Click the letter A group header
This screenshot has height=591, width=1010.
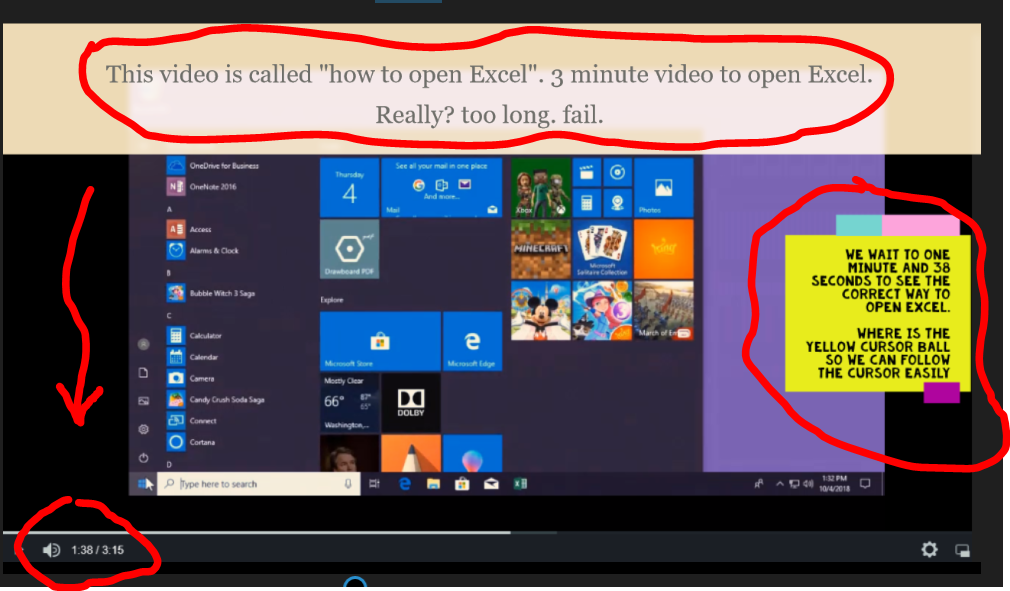point(169,209)
